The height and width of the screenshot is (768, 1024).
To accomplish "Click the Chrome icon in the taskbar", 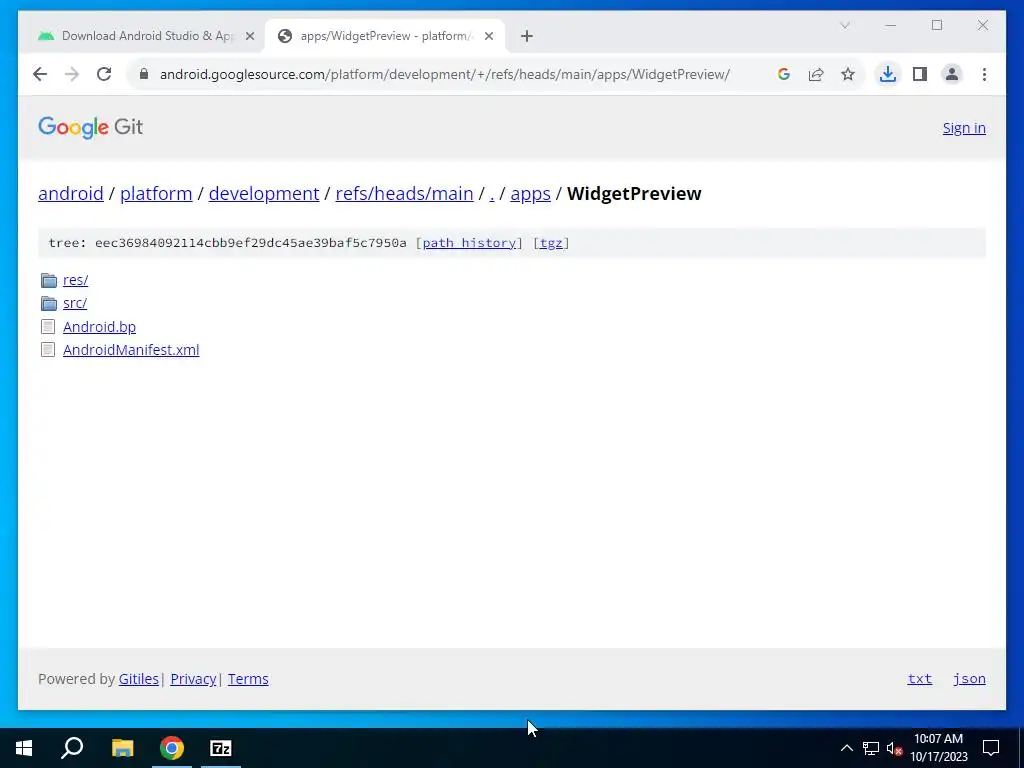I will (x=172, y=748).
